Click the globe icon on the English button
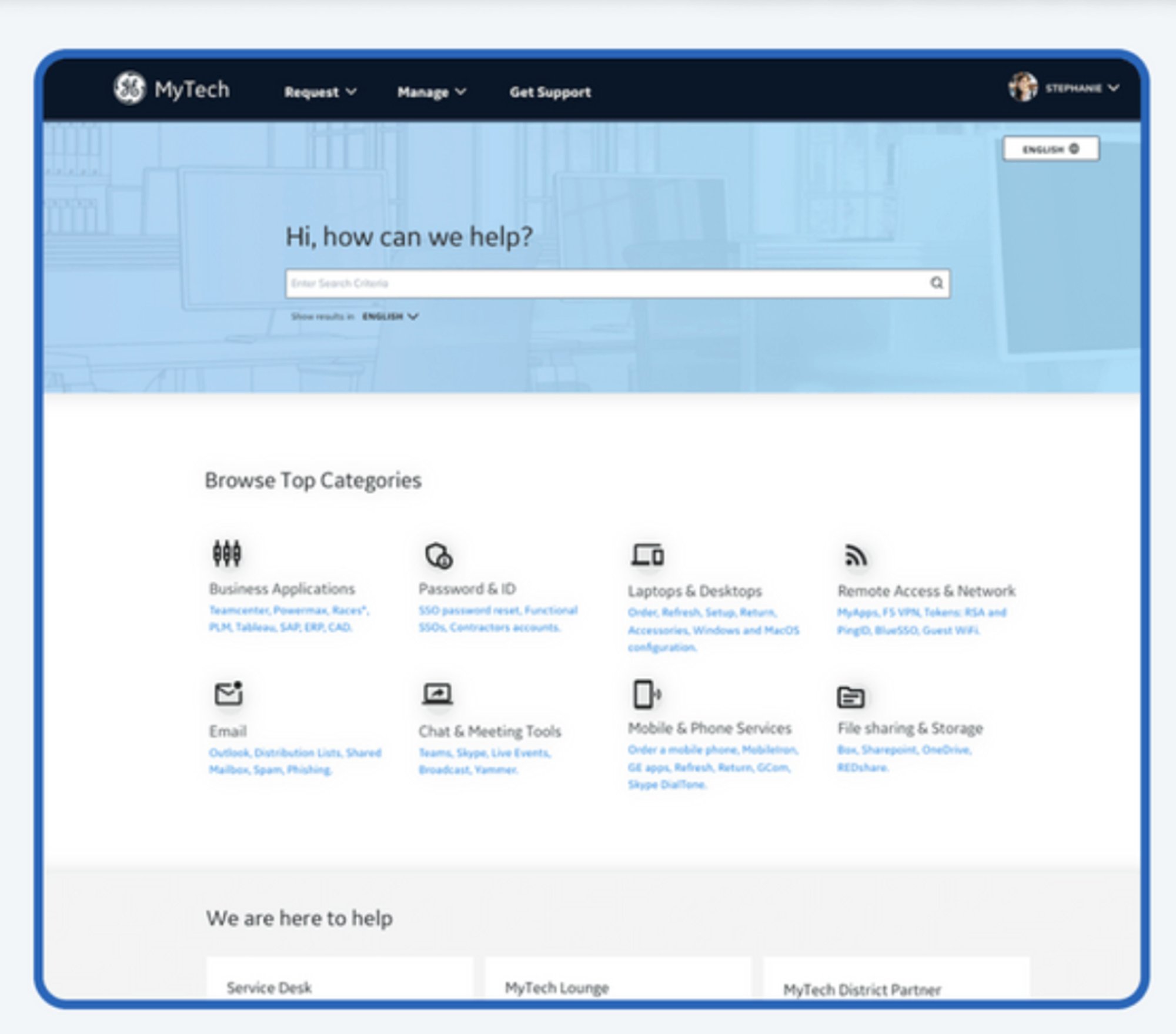This screenshot has width=1176, height=1034. click(x=1074, y=149)
